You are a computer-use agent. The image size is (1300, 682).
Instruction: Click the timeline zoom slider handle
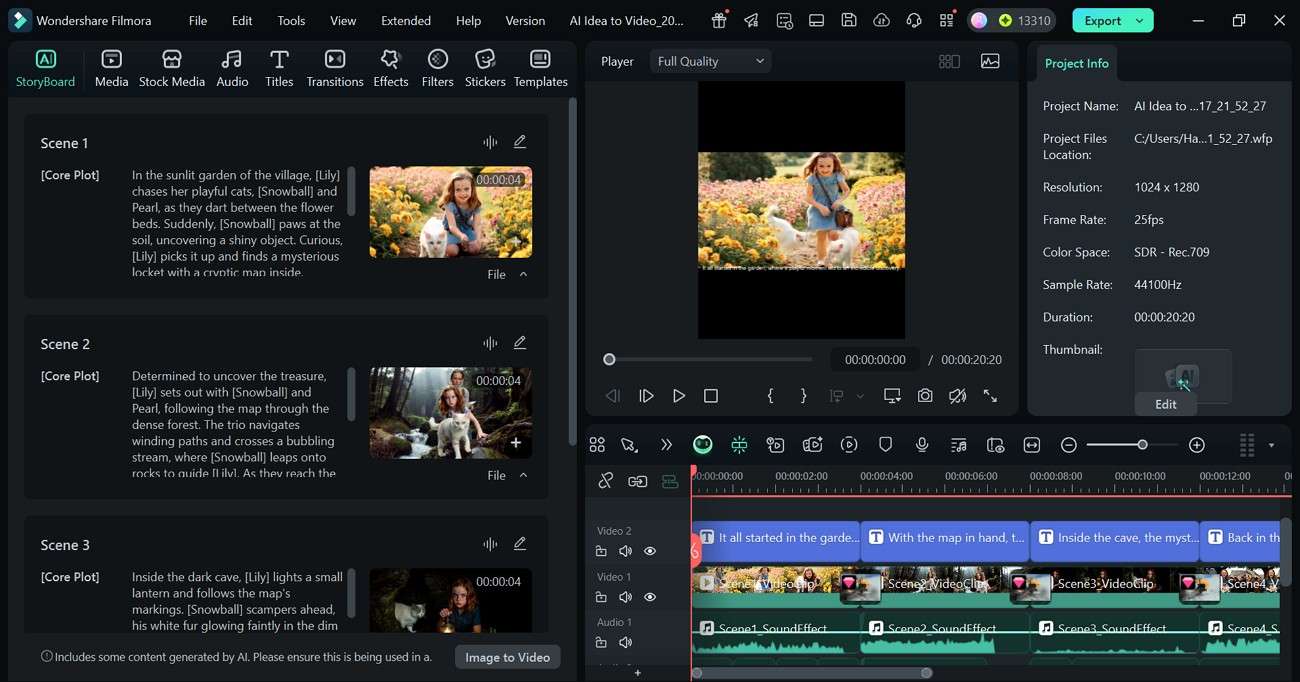(x=1142, y=445)
